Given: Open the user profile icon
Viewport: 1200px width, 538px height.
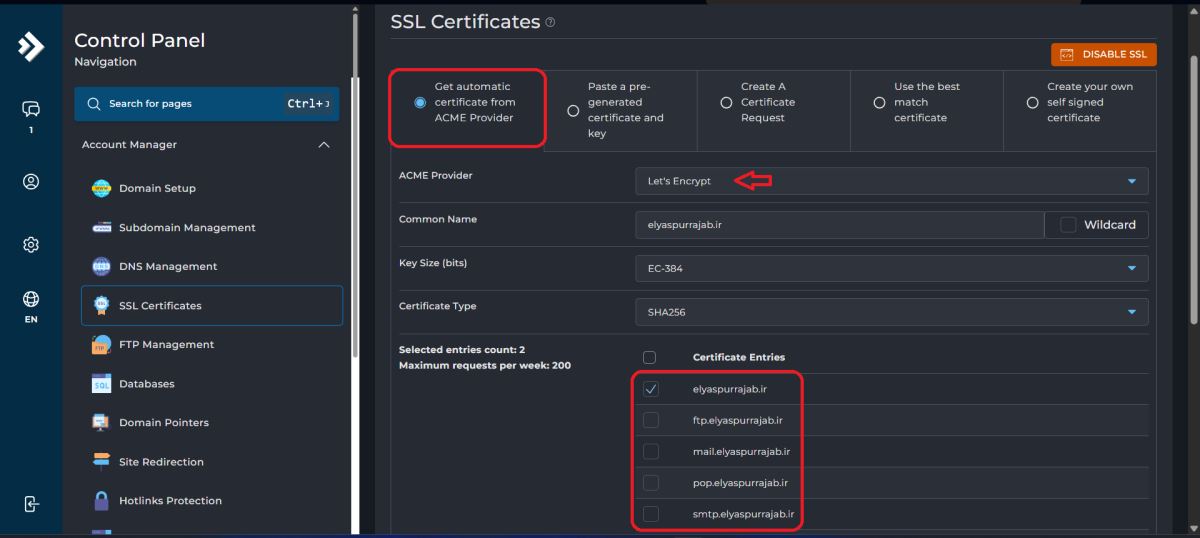Looking at the screenshot, I should (31, 181).
